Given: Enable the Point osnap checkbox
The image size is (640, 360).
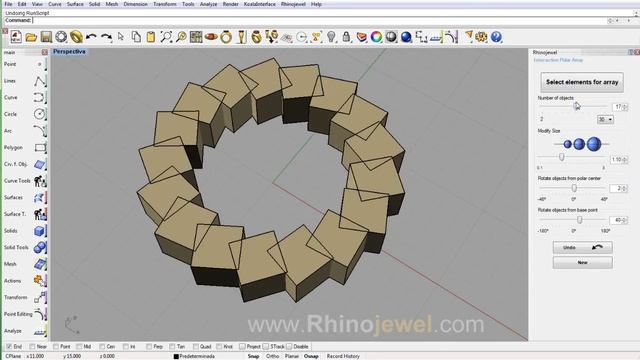Looking at the screenshot, I should [56, 347].
